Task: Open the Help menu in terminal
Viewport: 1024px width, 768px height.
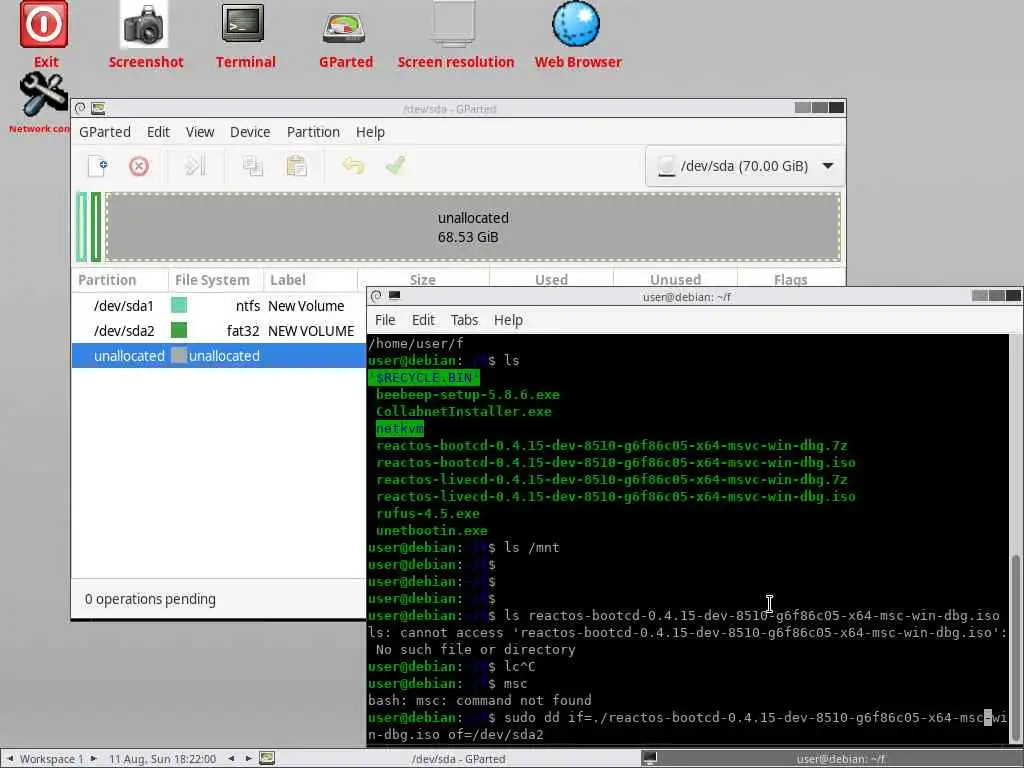Action: coord(507,320)
